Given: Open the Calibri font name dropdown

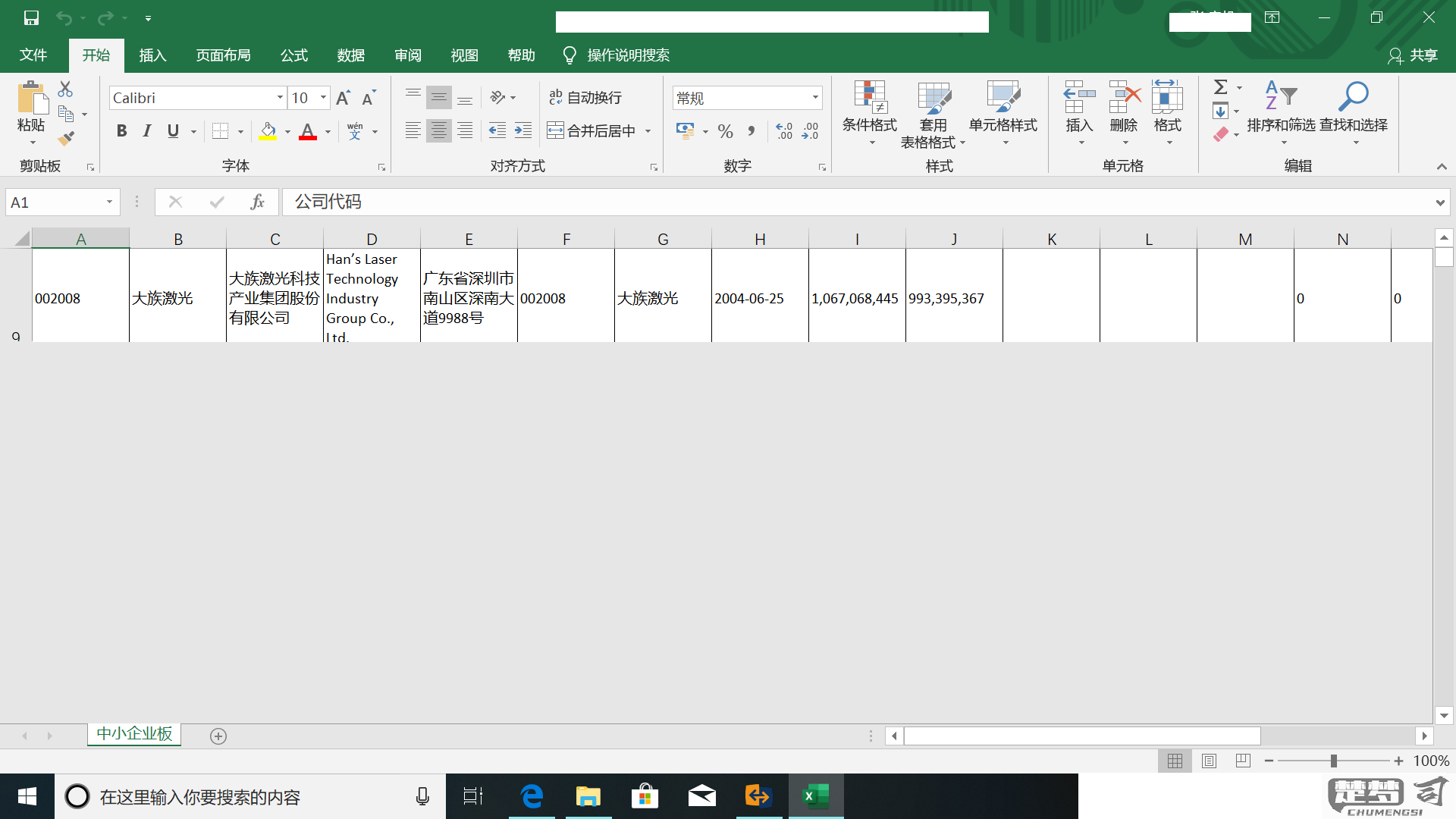Looking at the screenshot, I should (x=280, y=98).
